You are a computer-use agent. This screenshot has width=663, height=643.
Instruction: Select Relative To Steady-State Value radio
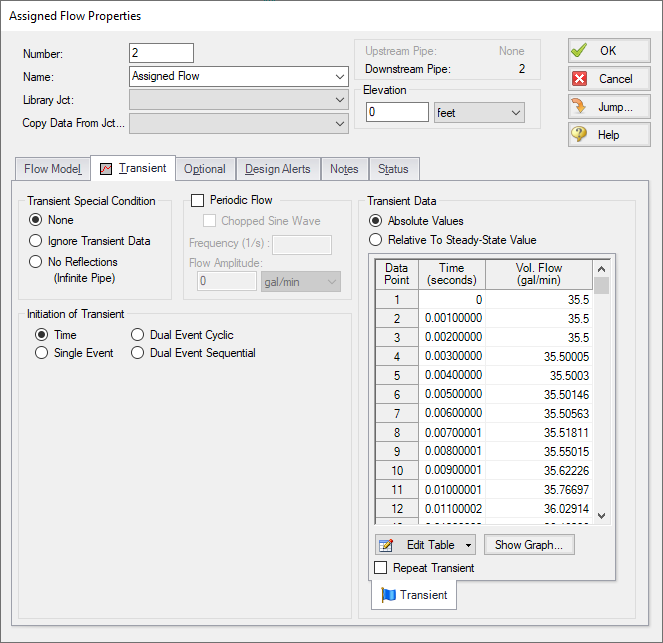pyautogui.click(x=376, y=240)
